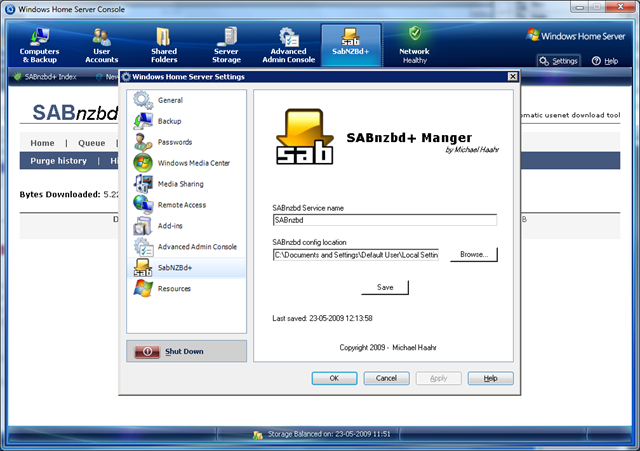Click the Add-ins settings icon
The image size is (640, 451).
143,226
